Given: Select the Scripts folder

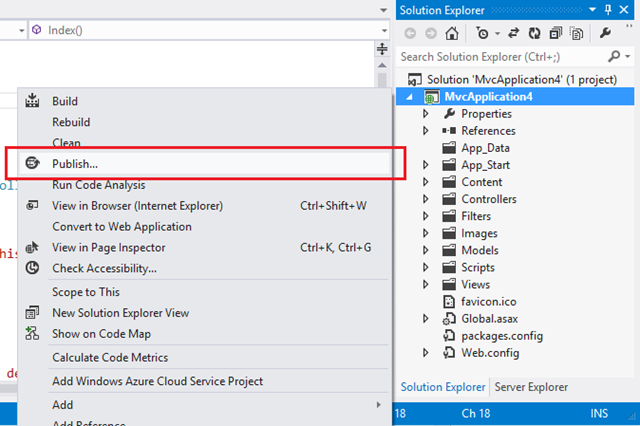Looking at the screenshot, I should 478,267.
